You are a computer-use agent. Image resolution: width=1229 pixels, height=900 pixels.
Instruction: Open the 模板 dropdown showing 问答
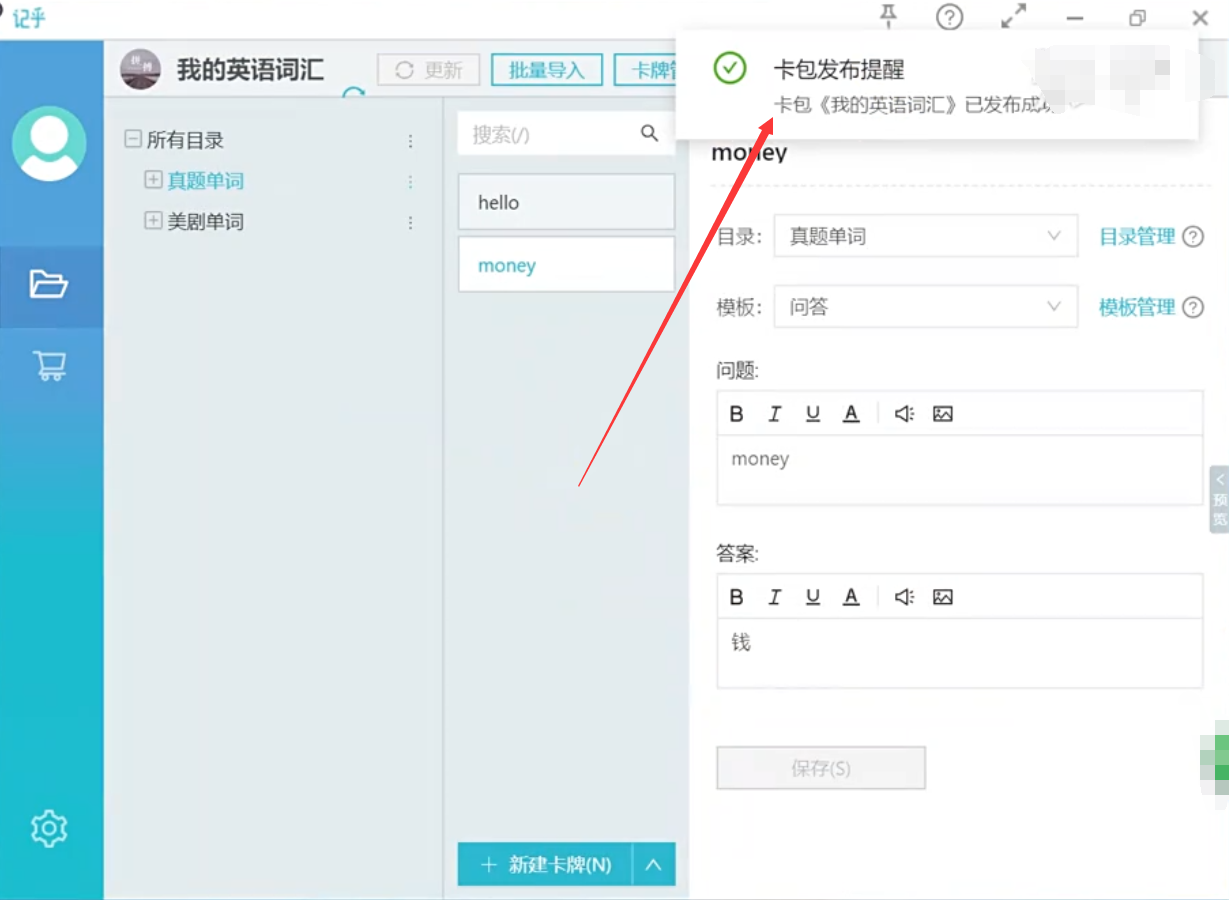point(926,307)
